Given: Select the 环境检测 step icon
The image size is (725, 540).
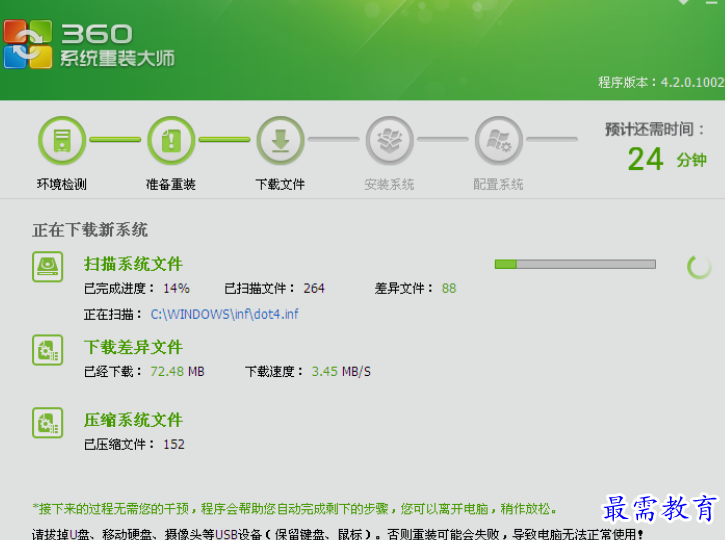Looking at the screenshot, I should click(x=62, y=140).
